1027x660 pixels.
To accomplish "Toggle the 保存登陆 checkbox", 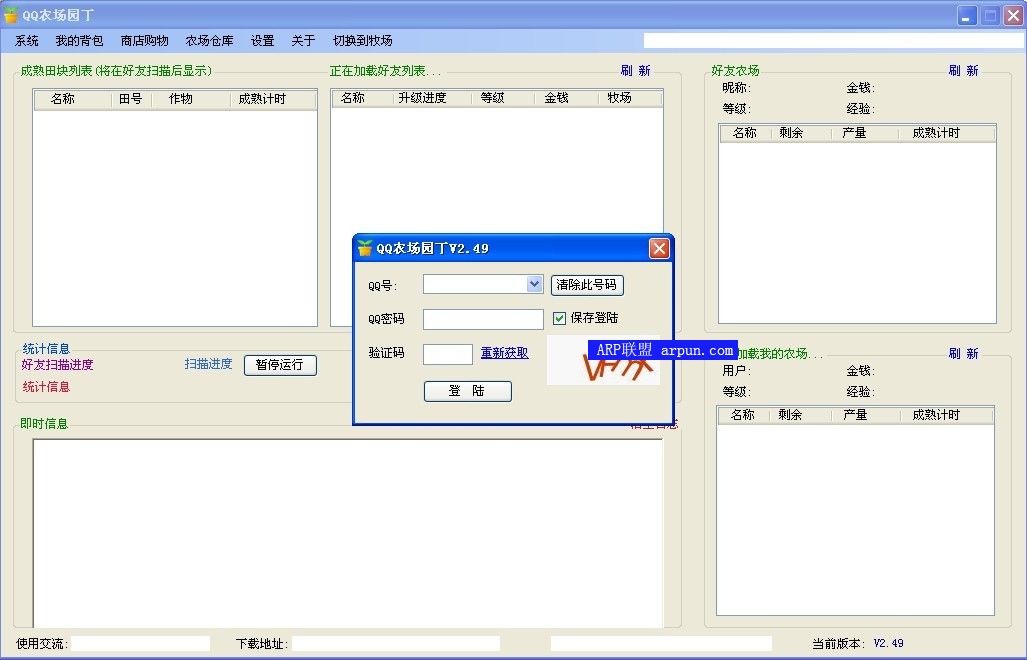I will point(559,318).
